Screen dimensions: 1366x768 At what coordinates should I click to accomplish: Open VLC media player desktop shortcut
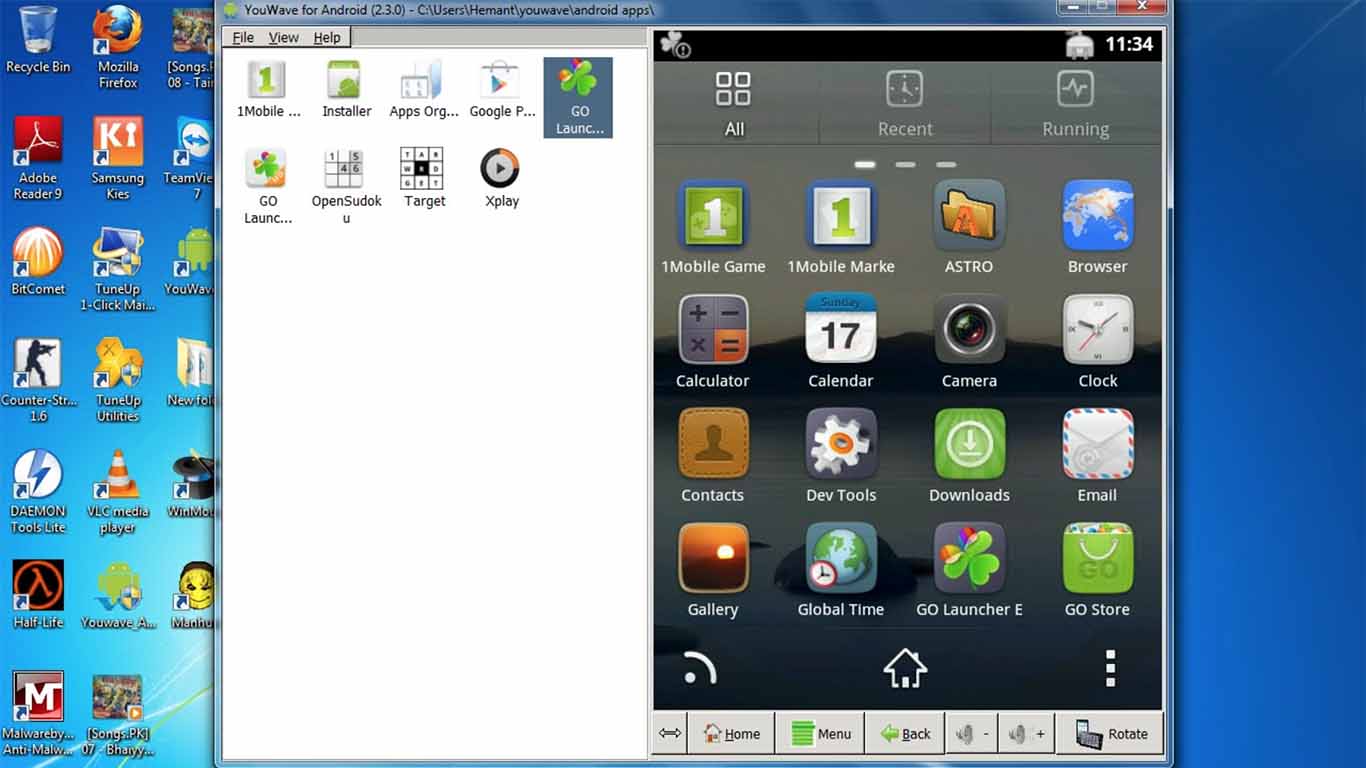118,492
